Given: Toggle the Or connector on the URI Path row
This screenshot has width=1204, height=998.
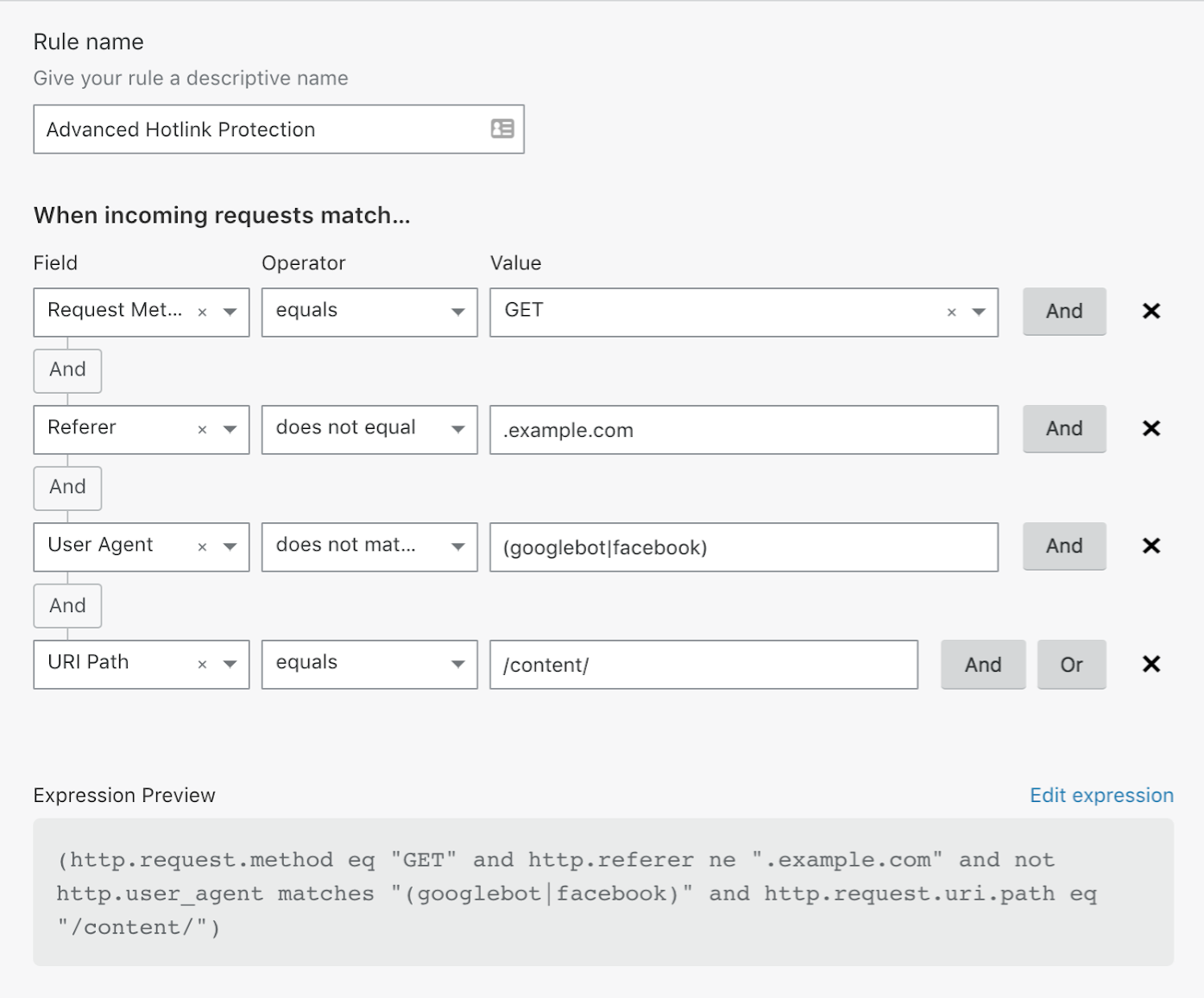Looking at the screenshot, I should [1071, 664].
